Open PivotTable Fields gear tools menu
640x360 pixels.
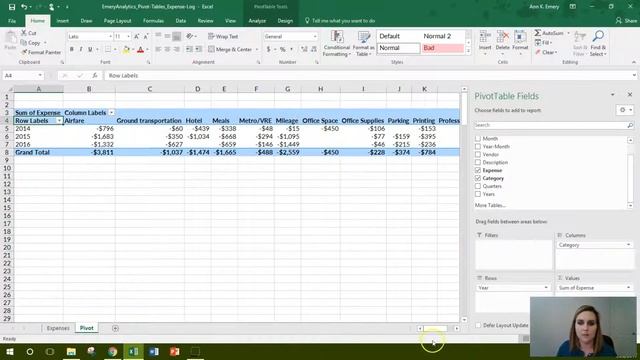624,110
